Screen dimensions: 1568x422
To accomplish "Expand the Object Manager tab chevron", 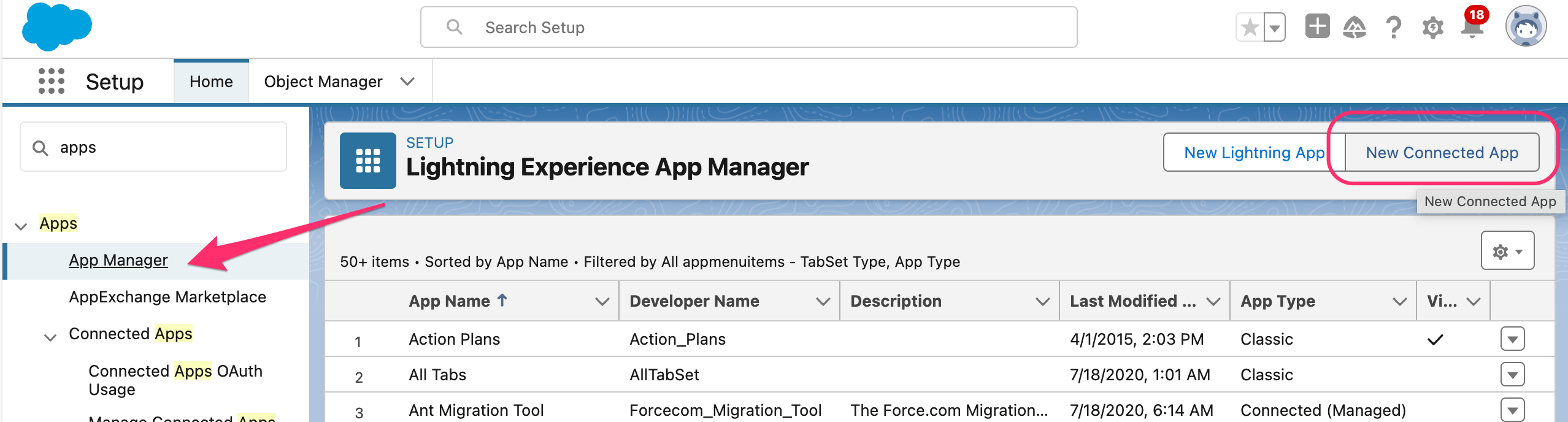I will (407, 82).
